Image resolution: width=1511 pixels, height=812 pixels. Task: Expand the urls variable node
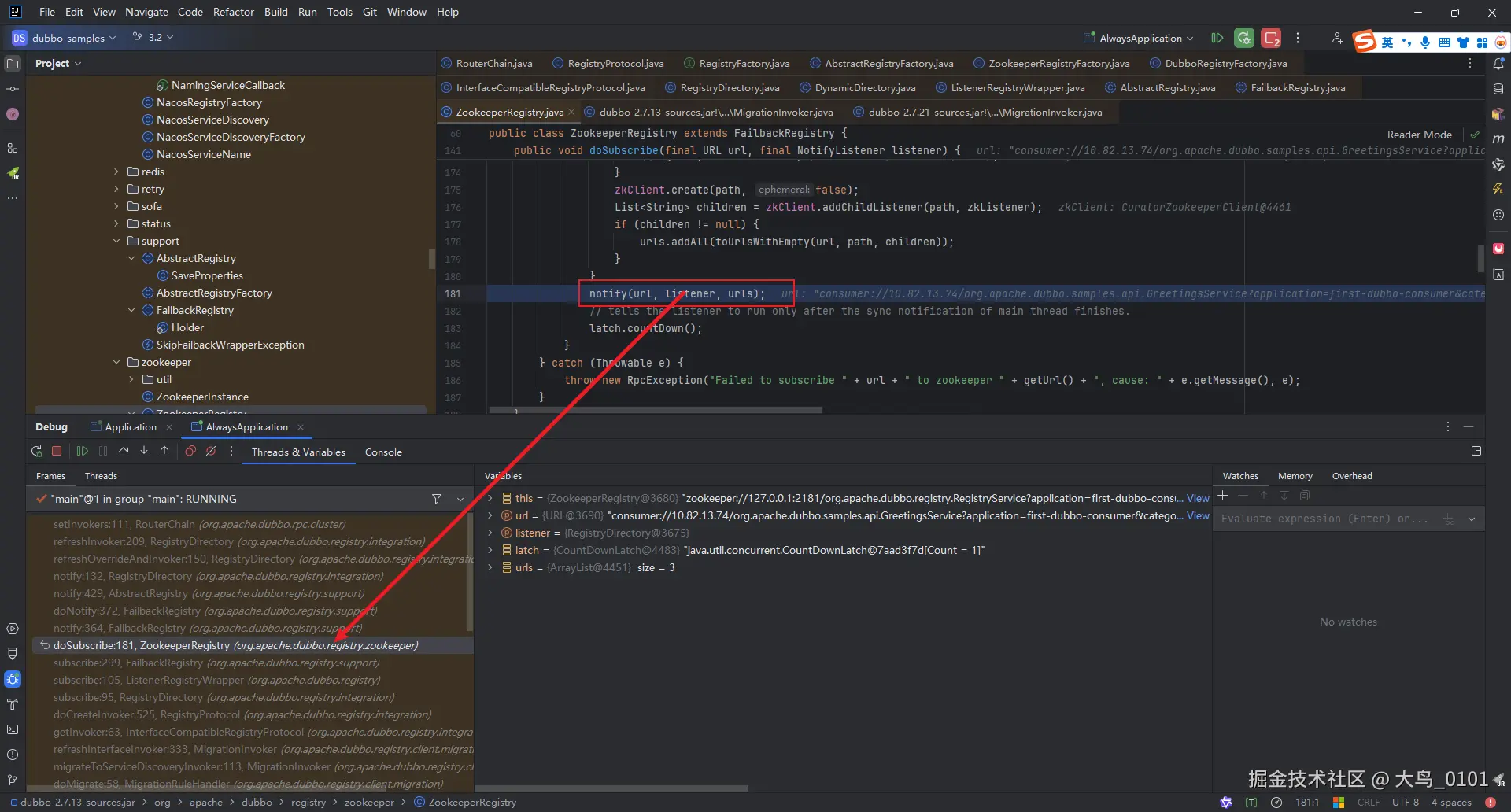point(490,567)
